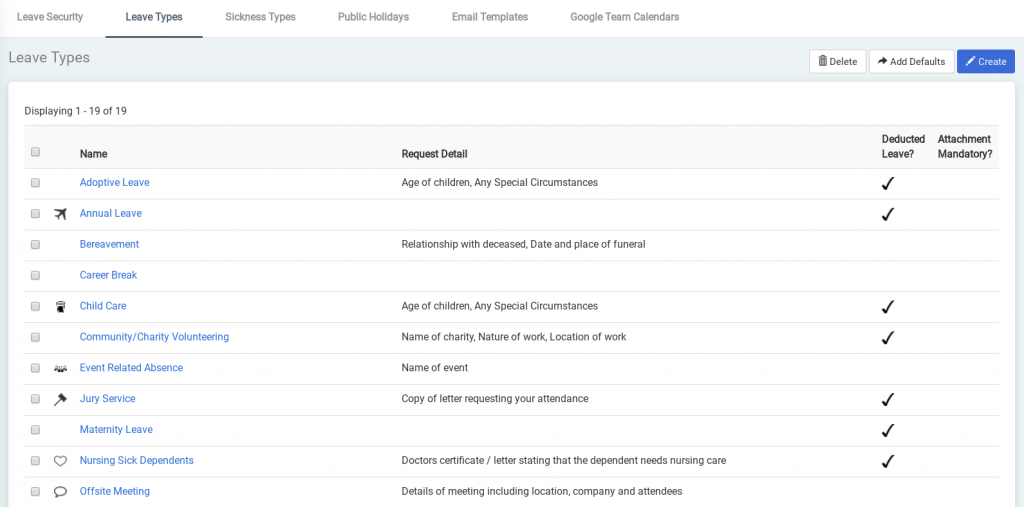1024x507 pixels.
Task: Check the Career Break row checkbox
Action: [x=36, y=276]
